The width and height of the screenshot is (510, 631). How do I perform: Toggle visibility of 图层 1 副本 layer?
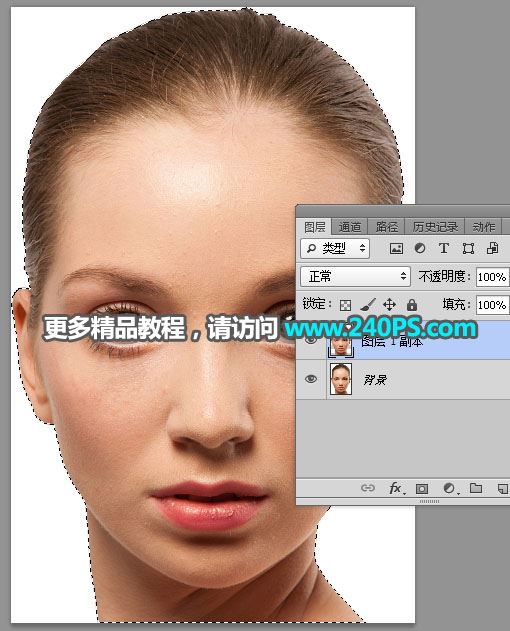tap(311, 341)
